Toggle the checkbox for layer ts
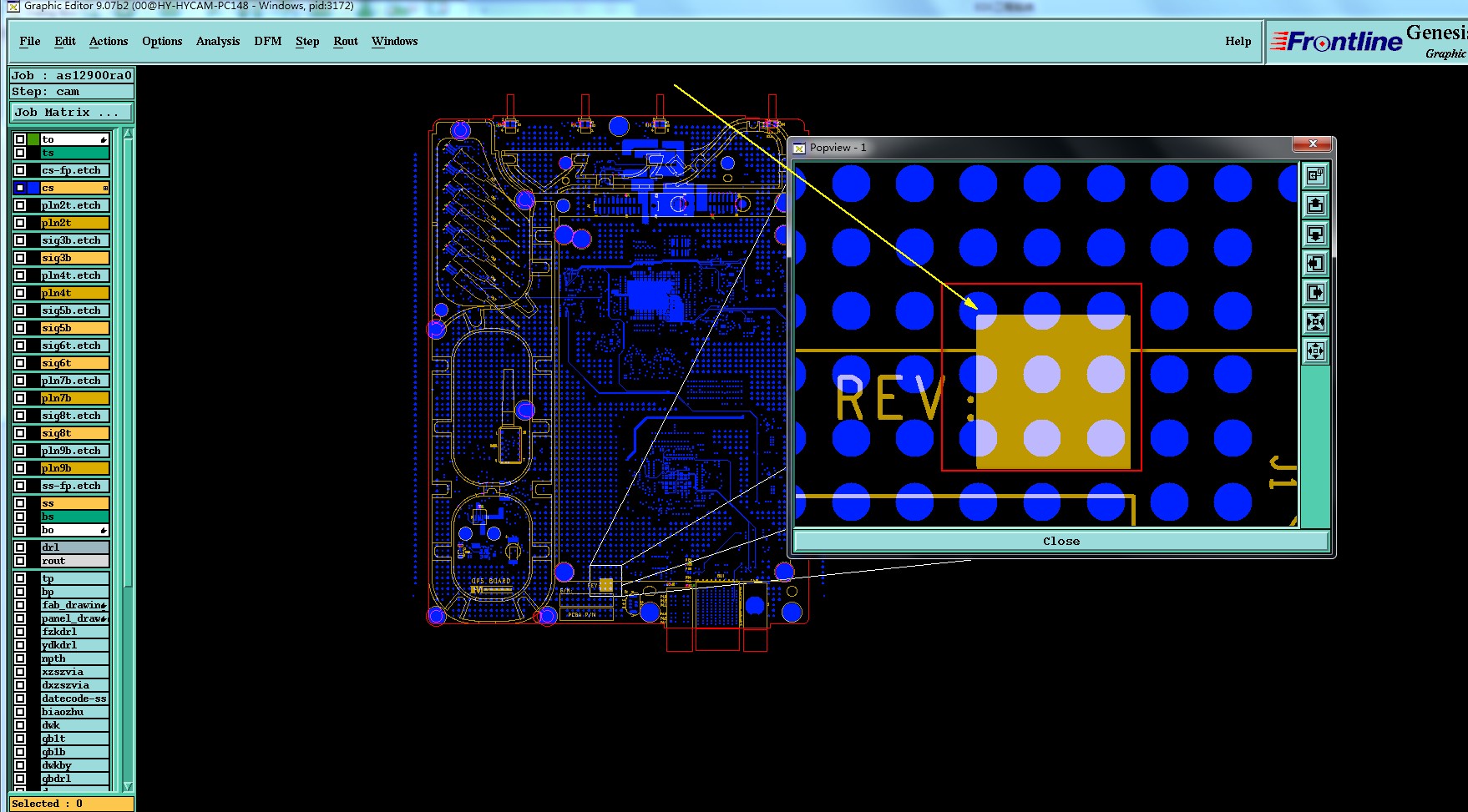Screen dimensions: 1468x812 (20, 153)
